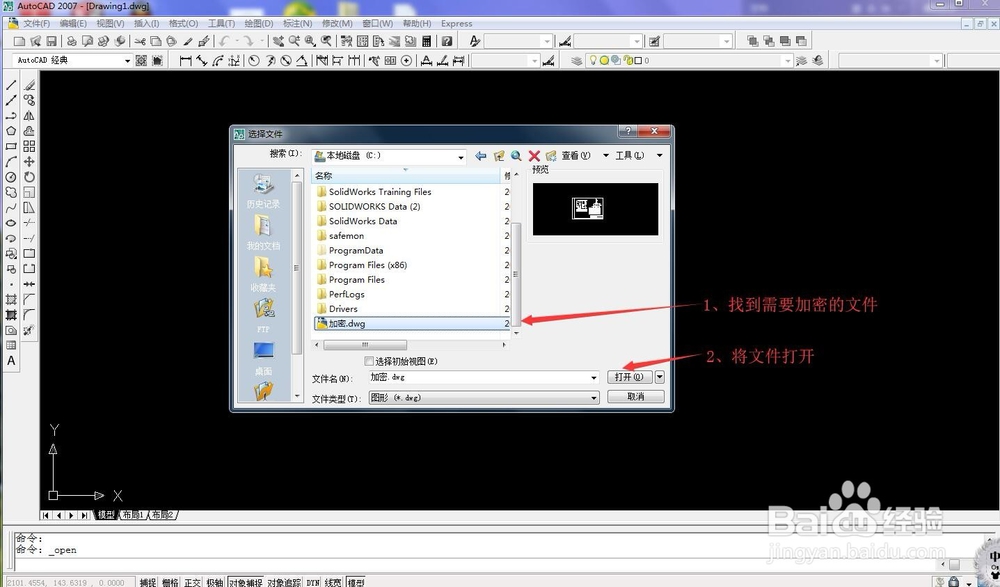Open the arrow beside the Open button
Screen dimensions: 1000x587
point(659,377)
